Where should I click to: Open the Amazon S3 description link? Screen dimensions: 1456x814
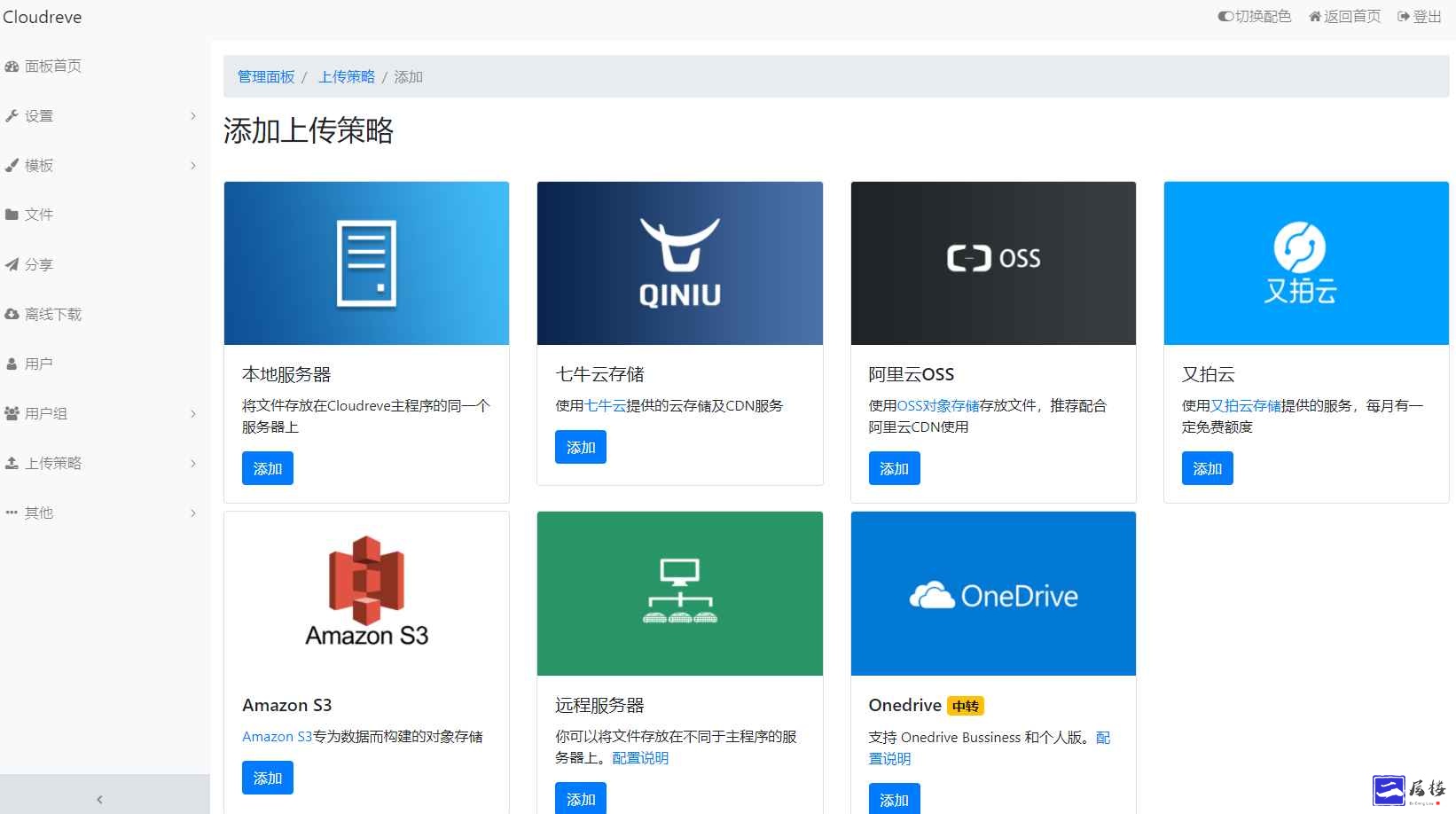tap(278, 736)
